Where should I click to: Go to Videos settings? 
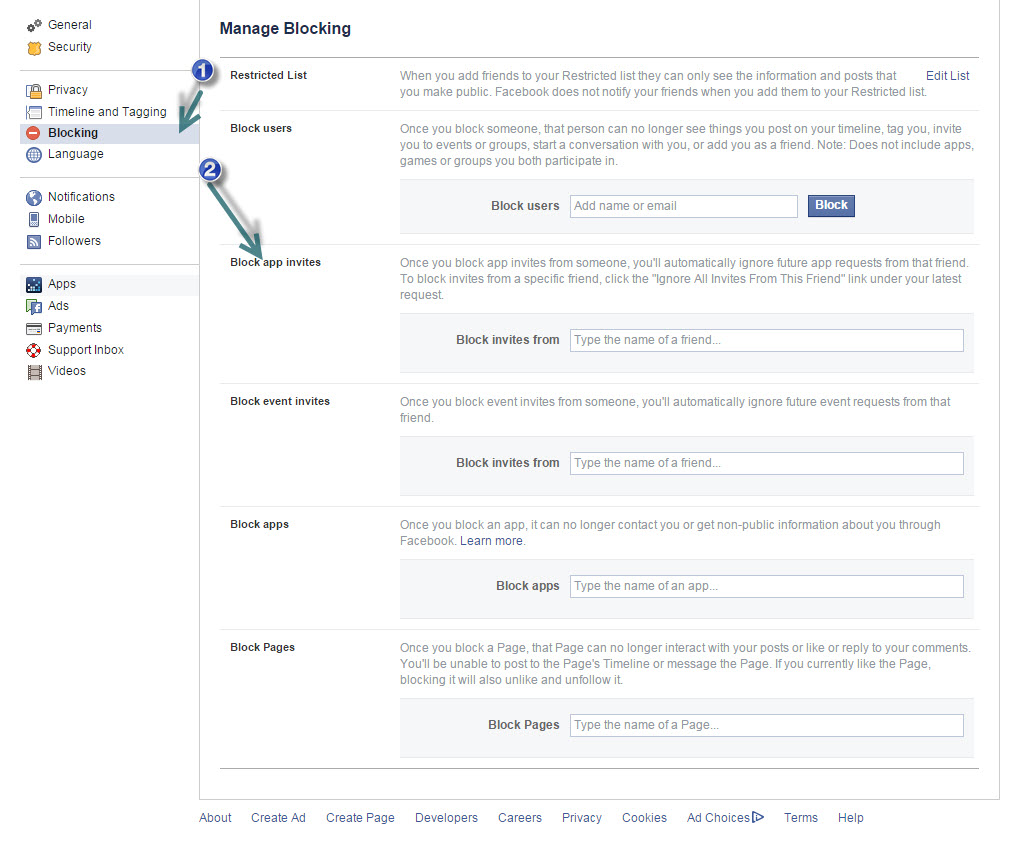click(66, 371)
